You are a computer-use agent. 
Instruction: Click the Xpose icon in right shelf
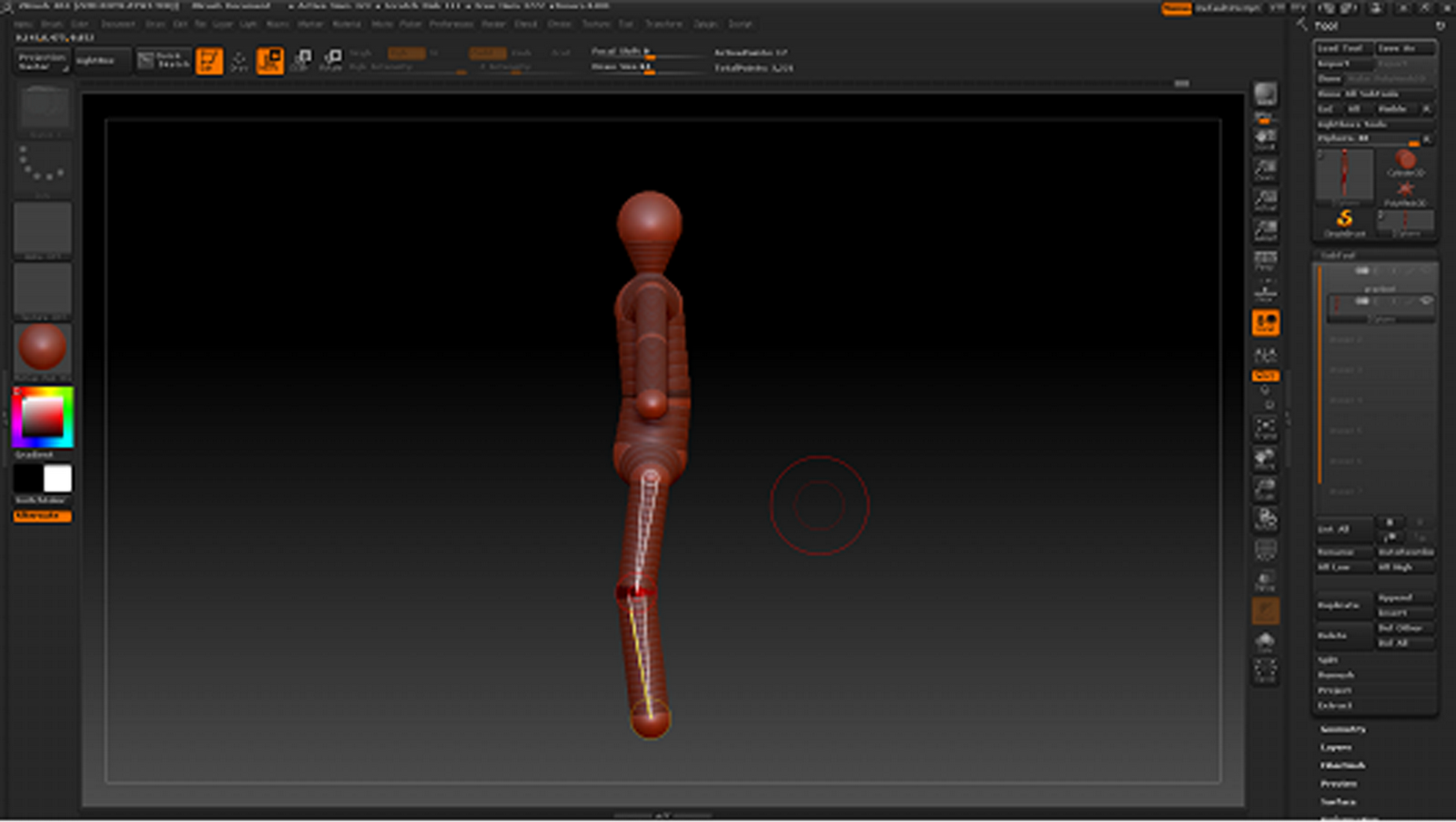[1265, 672]
